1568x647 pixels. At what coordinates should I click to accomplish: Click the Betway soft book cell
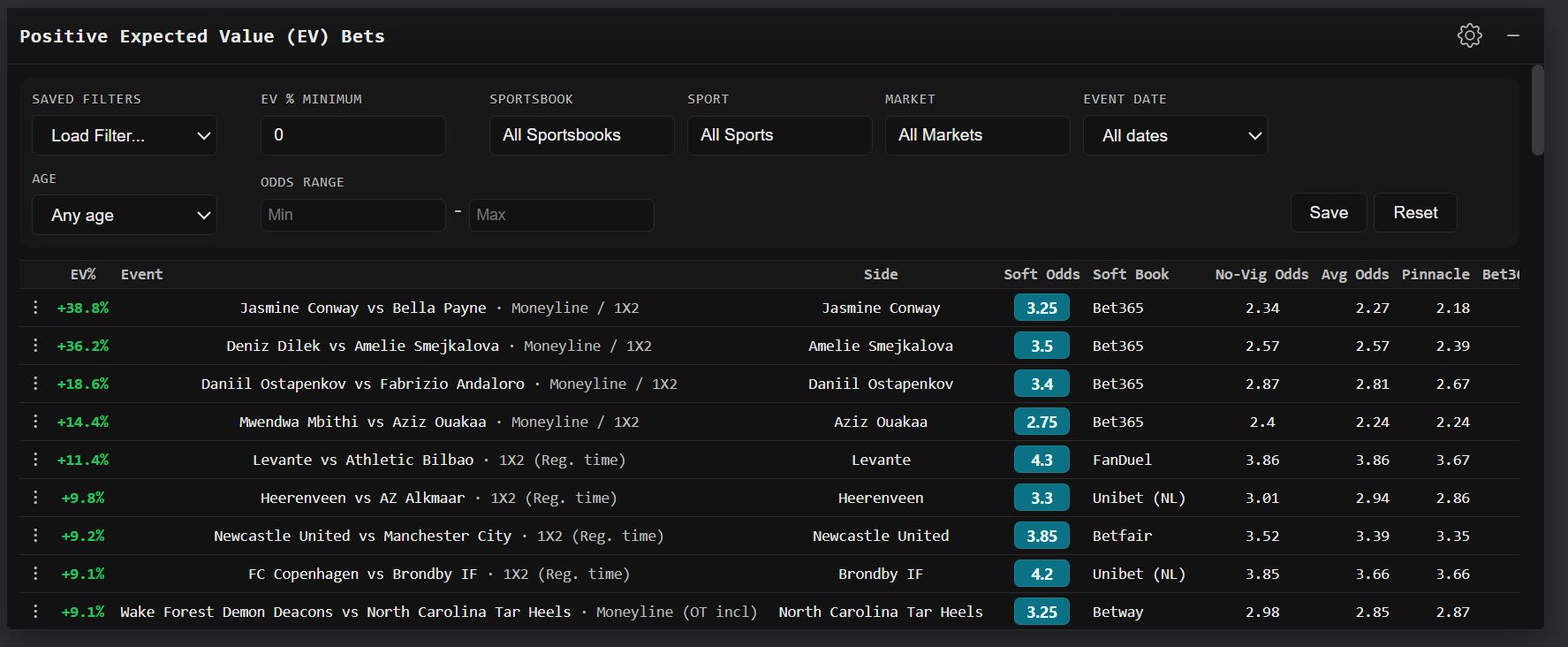pos(1117,612)
